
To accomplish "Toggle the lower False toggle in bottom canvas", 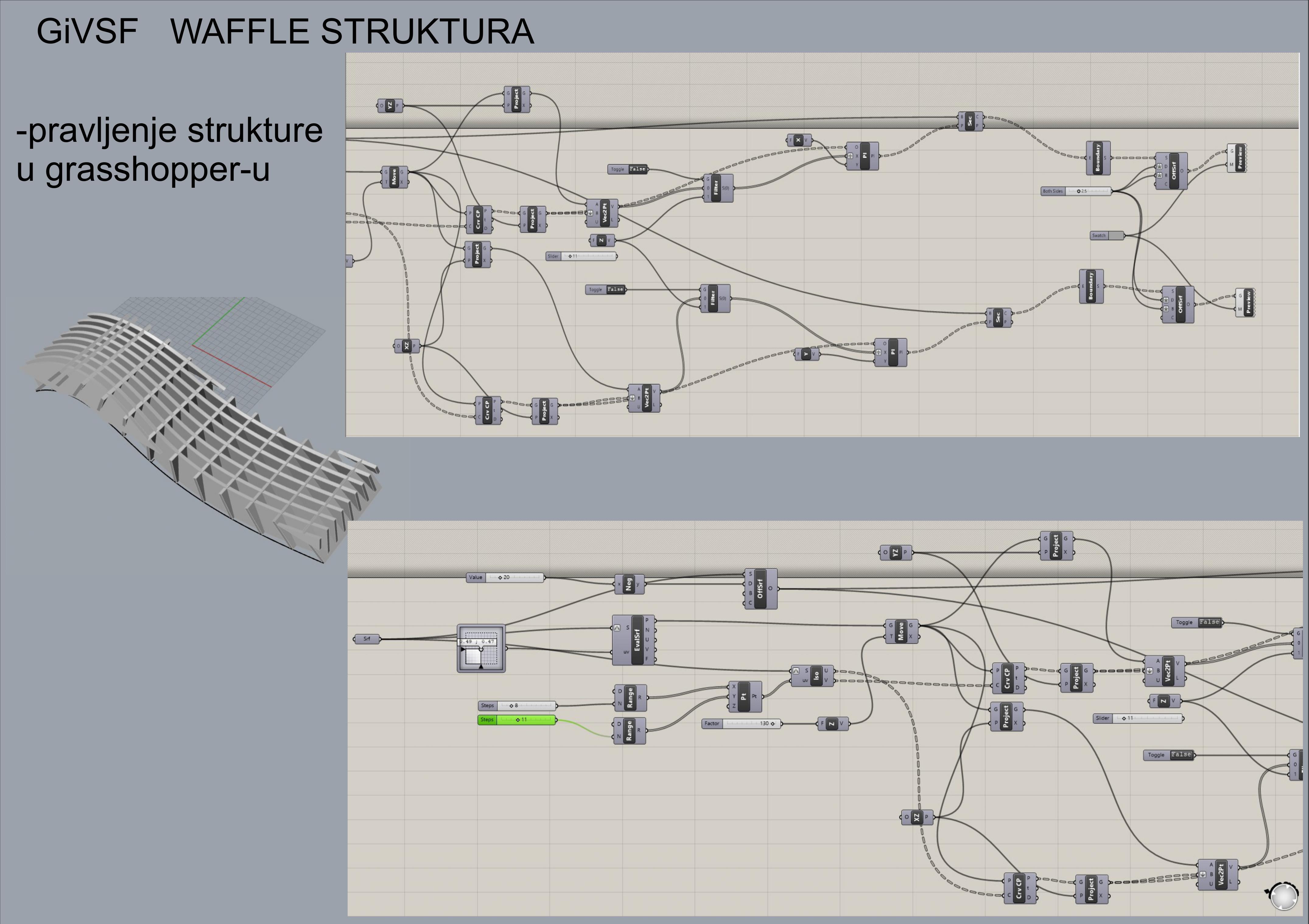I will tap(1169, 755).
